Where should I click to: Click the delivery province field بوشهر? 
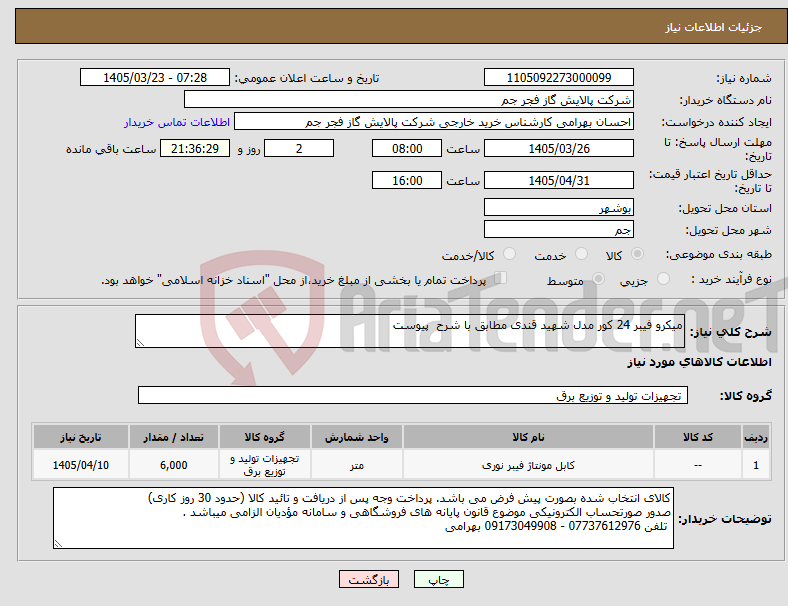coord(559,208)
